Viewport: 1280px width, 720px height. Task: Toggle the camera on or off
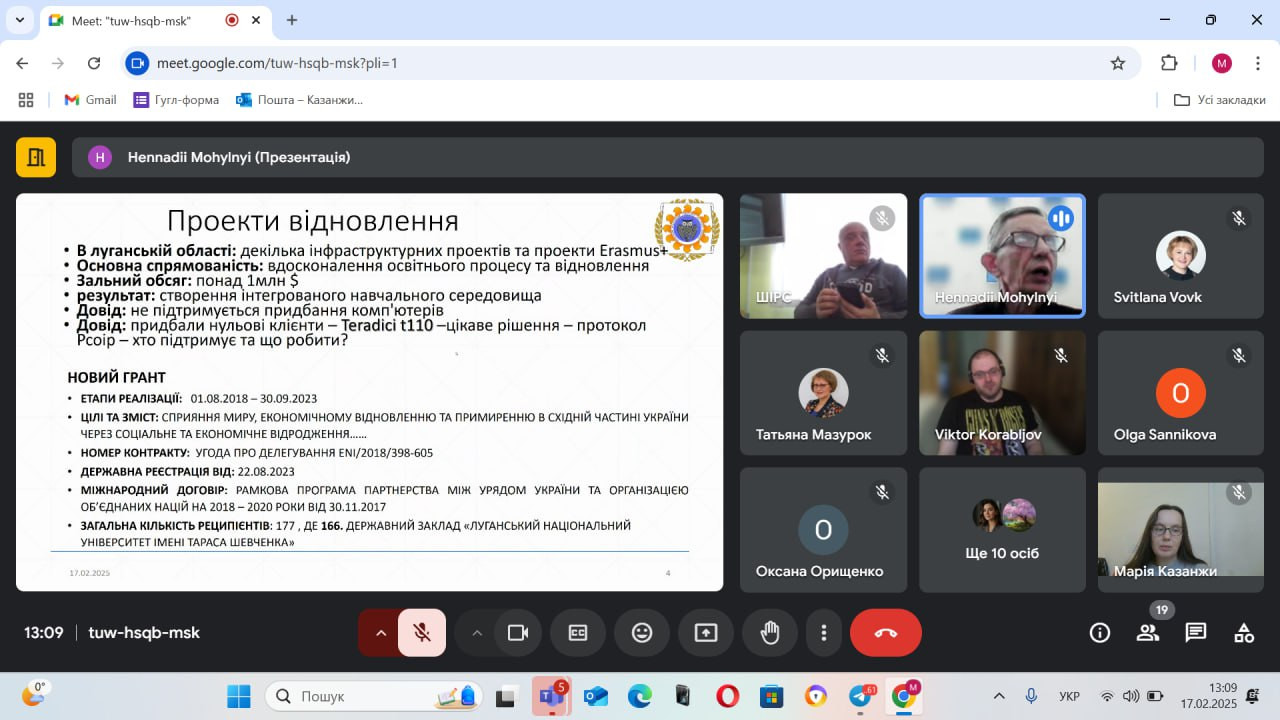(x=518, y=633)
